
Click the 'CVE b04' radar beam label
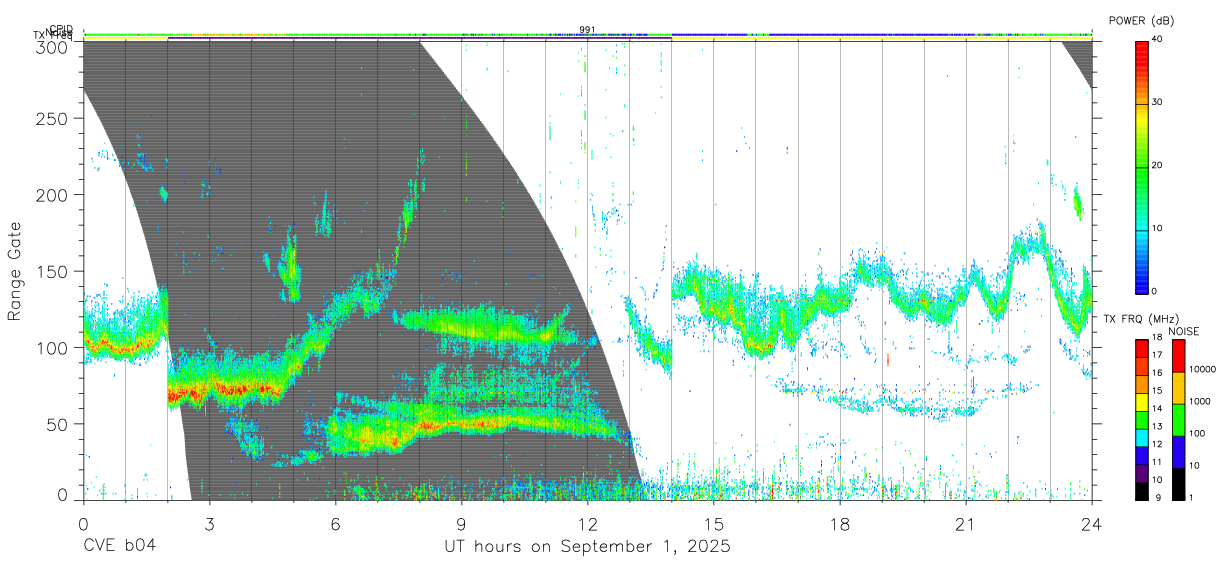click(119, 547)
